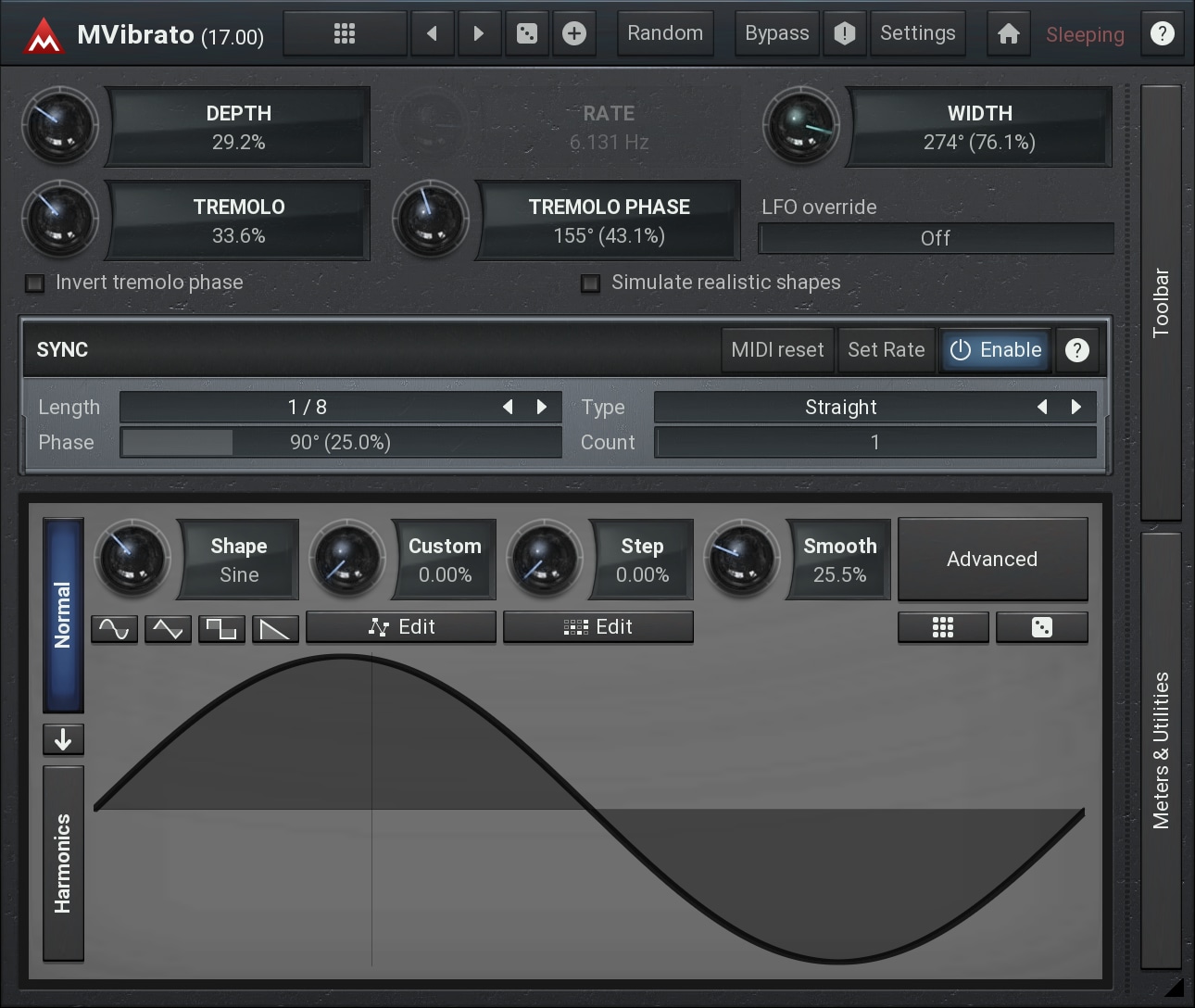Select the square wave shape icon
Screen dimensions: 1195x1008
pos(221,629)
